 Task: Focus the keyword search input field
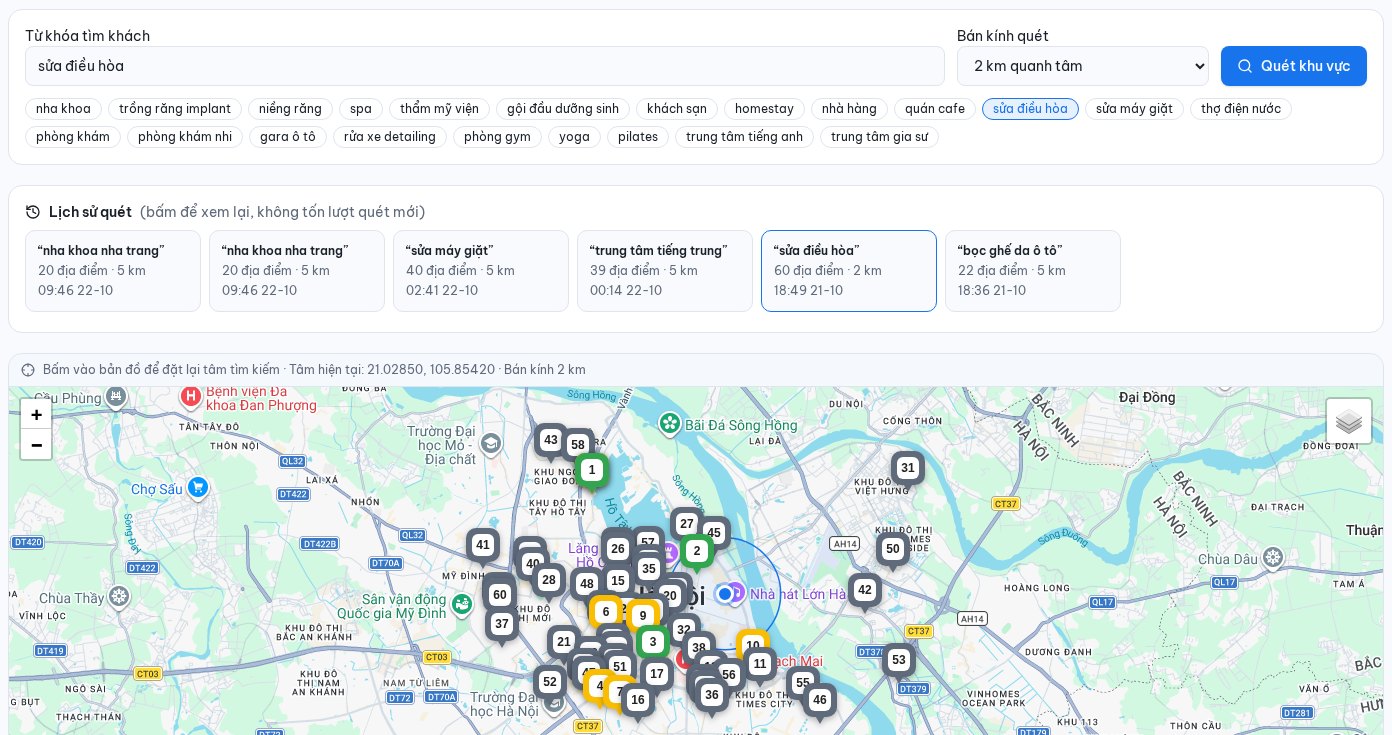(x=485, y=66)
